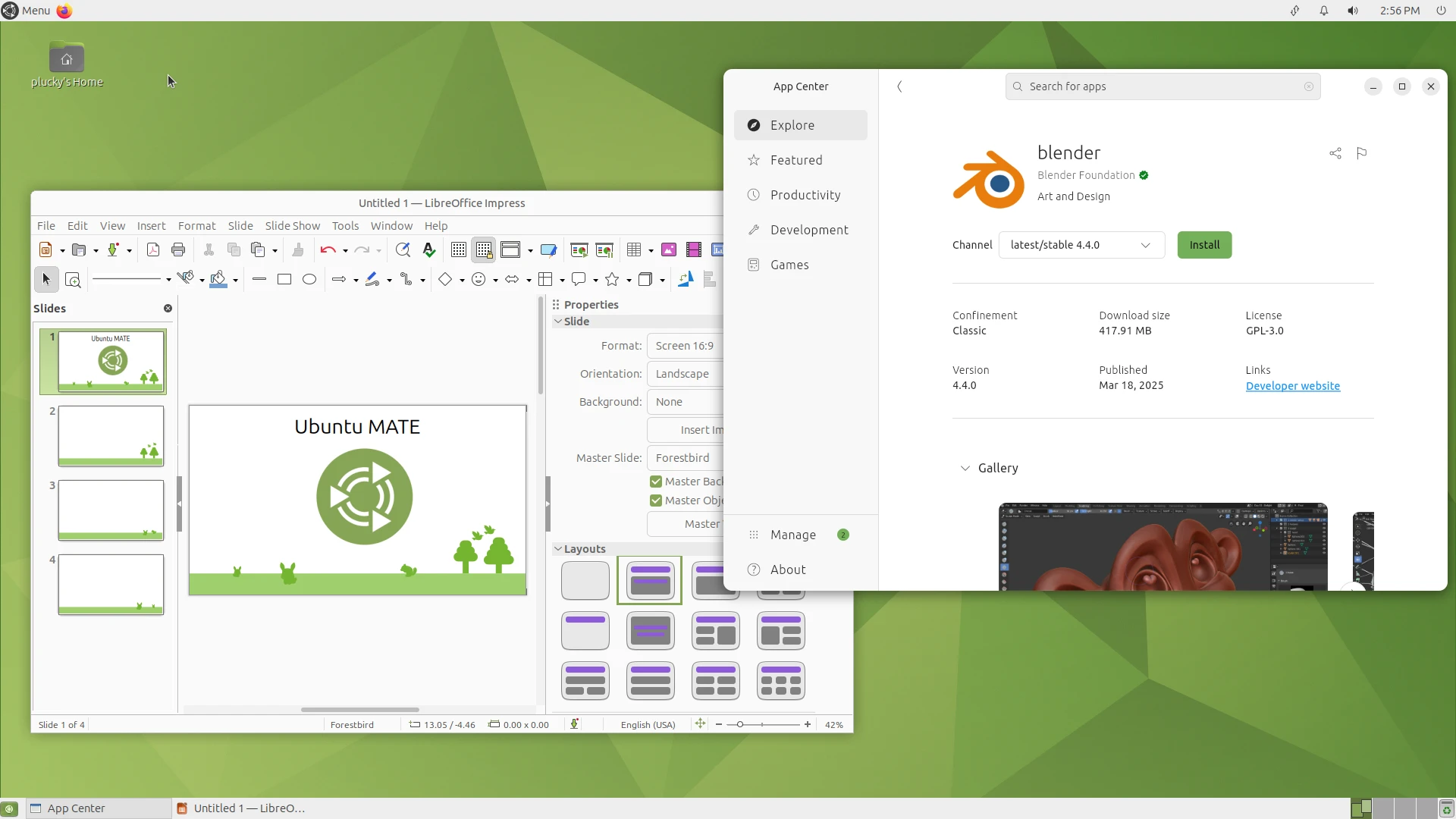Open Firefox from the top panel
Image resolution: width=1456 pixels, height=819 pixels.
pyautogui.click(x=64, y=11)
